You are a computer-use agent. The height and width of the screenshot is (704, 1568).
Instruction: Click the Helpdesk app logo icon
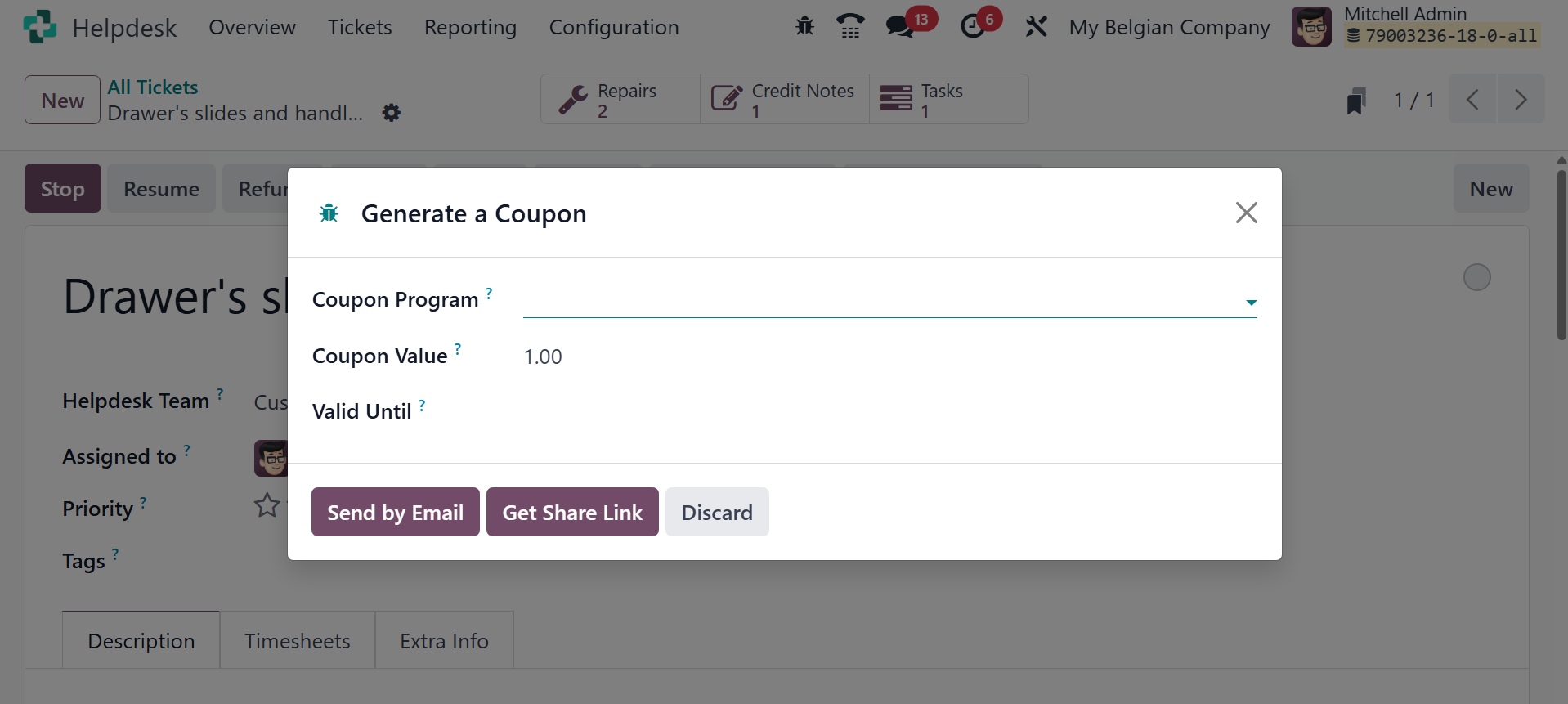click(40, 27)
